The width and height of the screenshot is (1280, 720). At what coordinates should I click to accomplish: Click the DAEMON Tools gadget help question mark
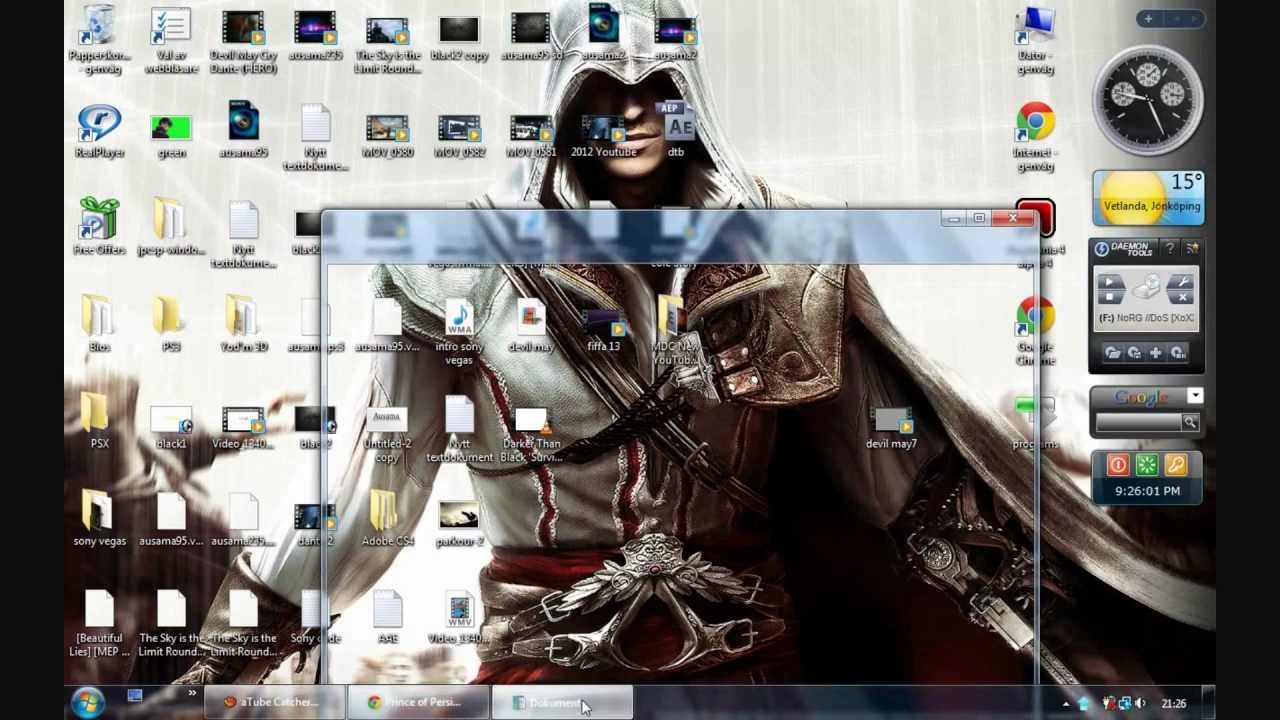[1170, 248]
